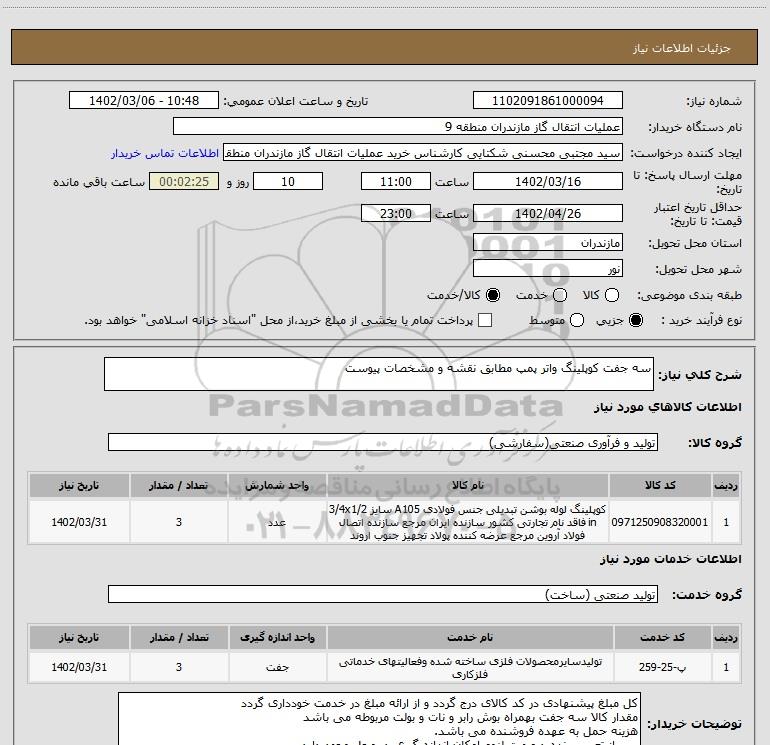Toggle the اسناد خزانه اسلامی payment checkbox
The width and height of the screenshot is (770, 745).
pos(485,321)
